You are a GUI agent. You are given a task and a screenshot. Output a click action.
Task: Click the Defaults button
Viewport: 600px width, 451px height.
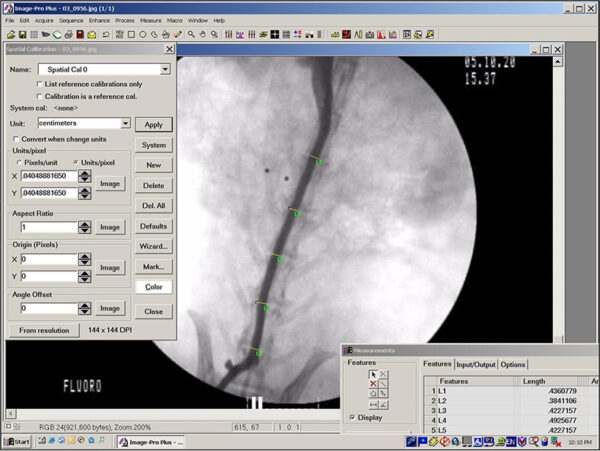(x=154, y=226)
